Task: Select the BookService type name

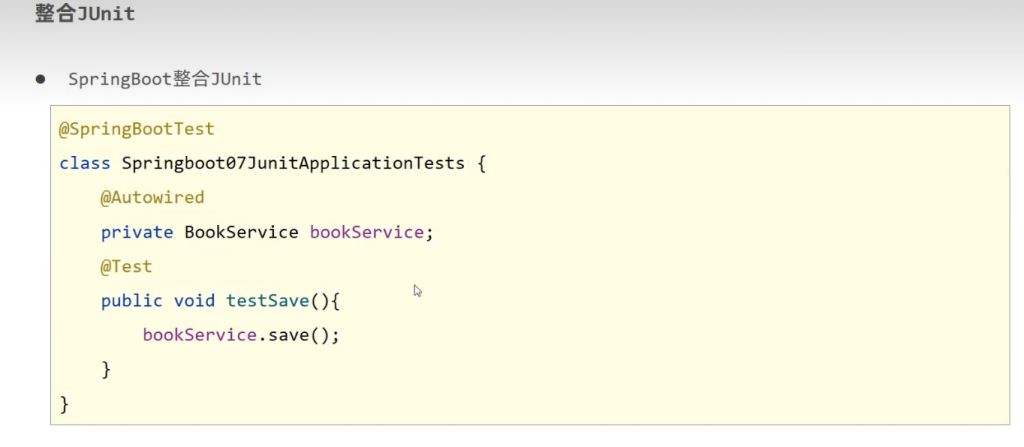Action: pyautogui.click(x=241, y=232)
